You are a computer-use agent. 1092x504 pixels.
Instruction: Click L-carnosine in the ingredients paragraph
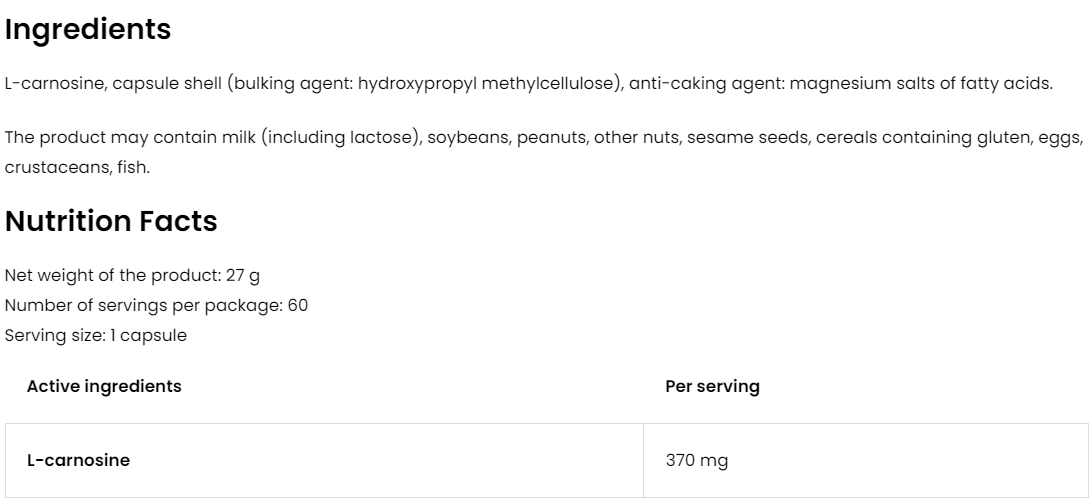pos(54,83)
